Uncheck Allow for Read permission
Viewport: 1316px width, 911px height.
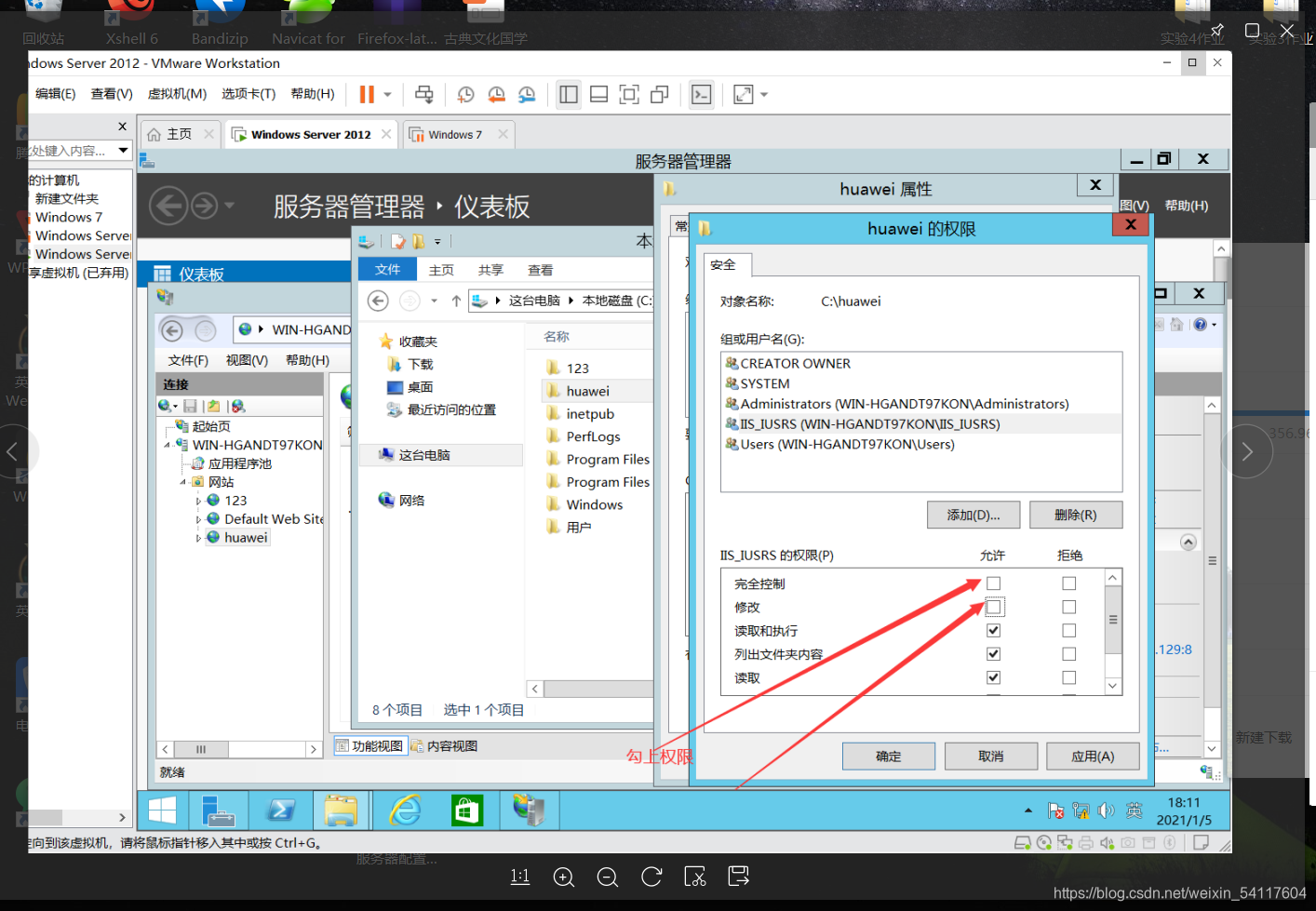tap(993, 677)
